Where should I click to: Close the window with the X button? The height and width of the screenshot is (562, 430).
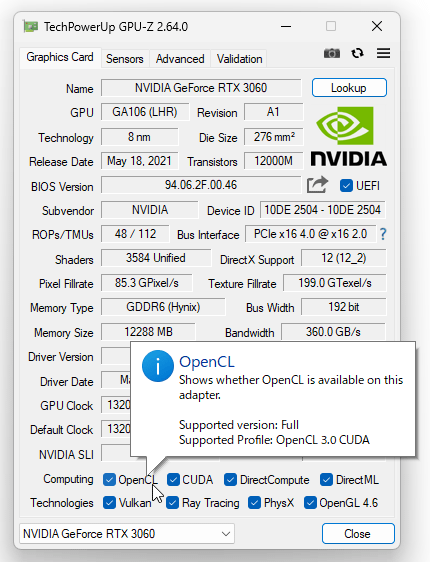pyautogui.click(x=377, y=26)
